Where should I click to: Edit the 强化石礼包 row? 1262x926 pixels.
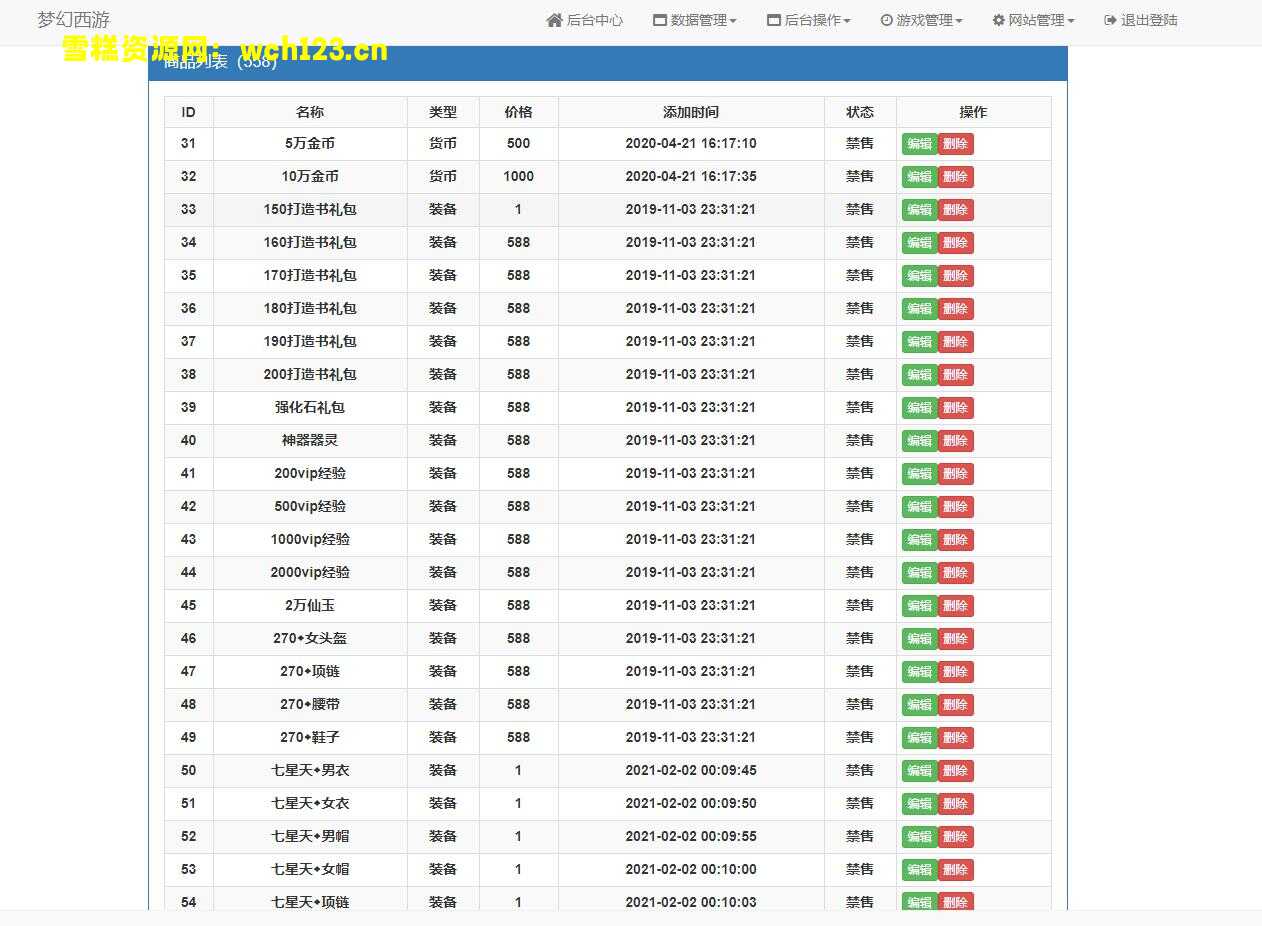pos(919,408)
